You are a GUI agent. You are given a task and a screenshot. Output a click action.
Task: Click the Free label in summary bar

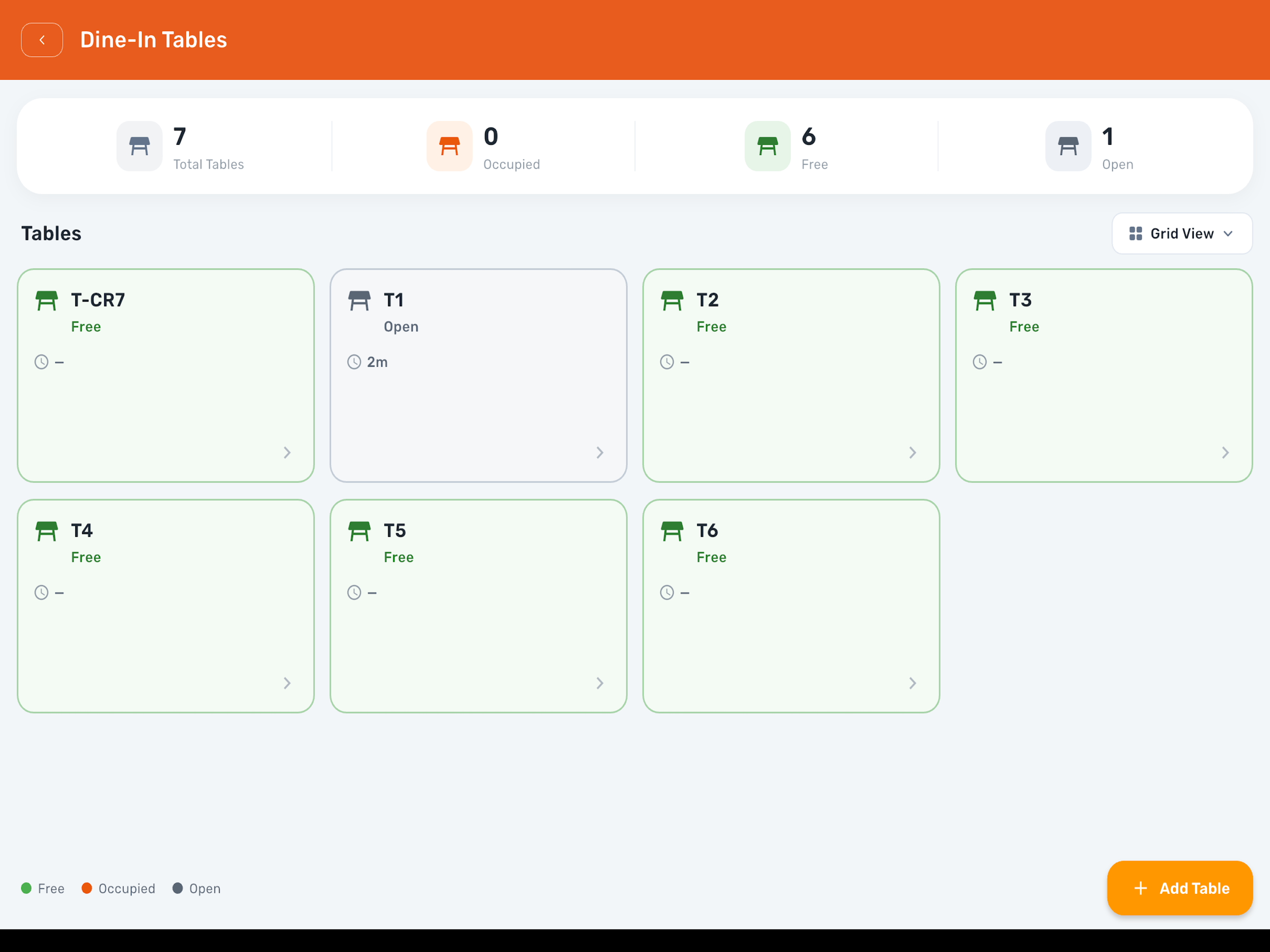click(815, 165)
